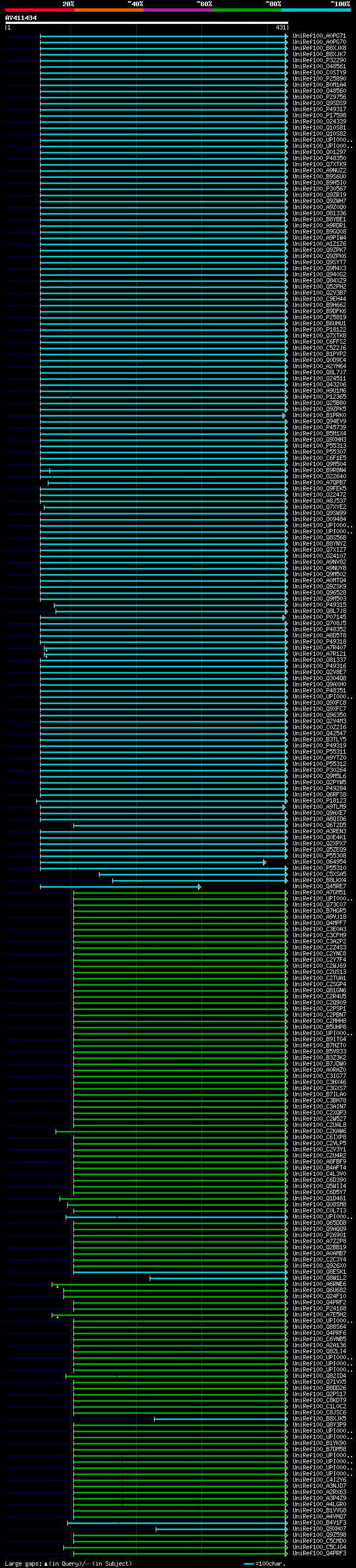Image resolution: width=356 pixels, height=1568 pixels.
Task: Click label UniRef100_Q7XYE2
Action: [x=319, y=507]
